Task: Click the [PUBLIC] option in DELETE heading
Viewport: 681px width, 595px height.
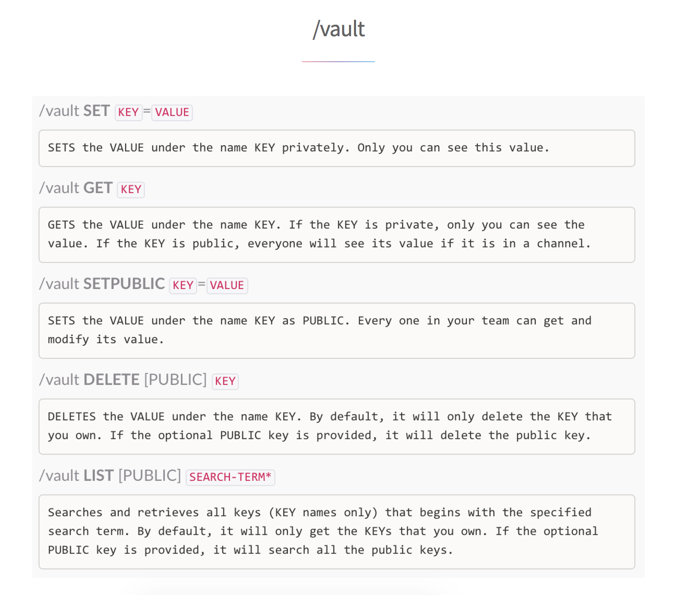Action: click(x=175, y=380)
